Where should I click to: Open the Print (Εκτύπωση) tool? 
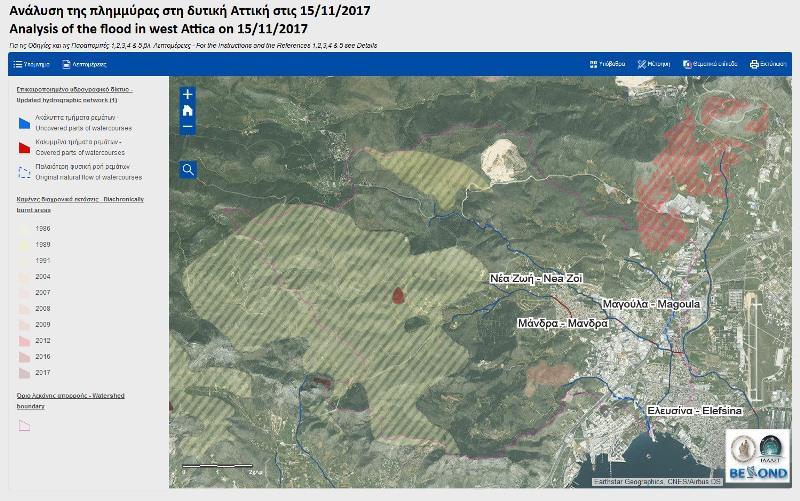(768, 64)
